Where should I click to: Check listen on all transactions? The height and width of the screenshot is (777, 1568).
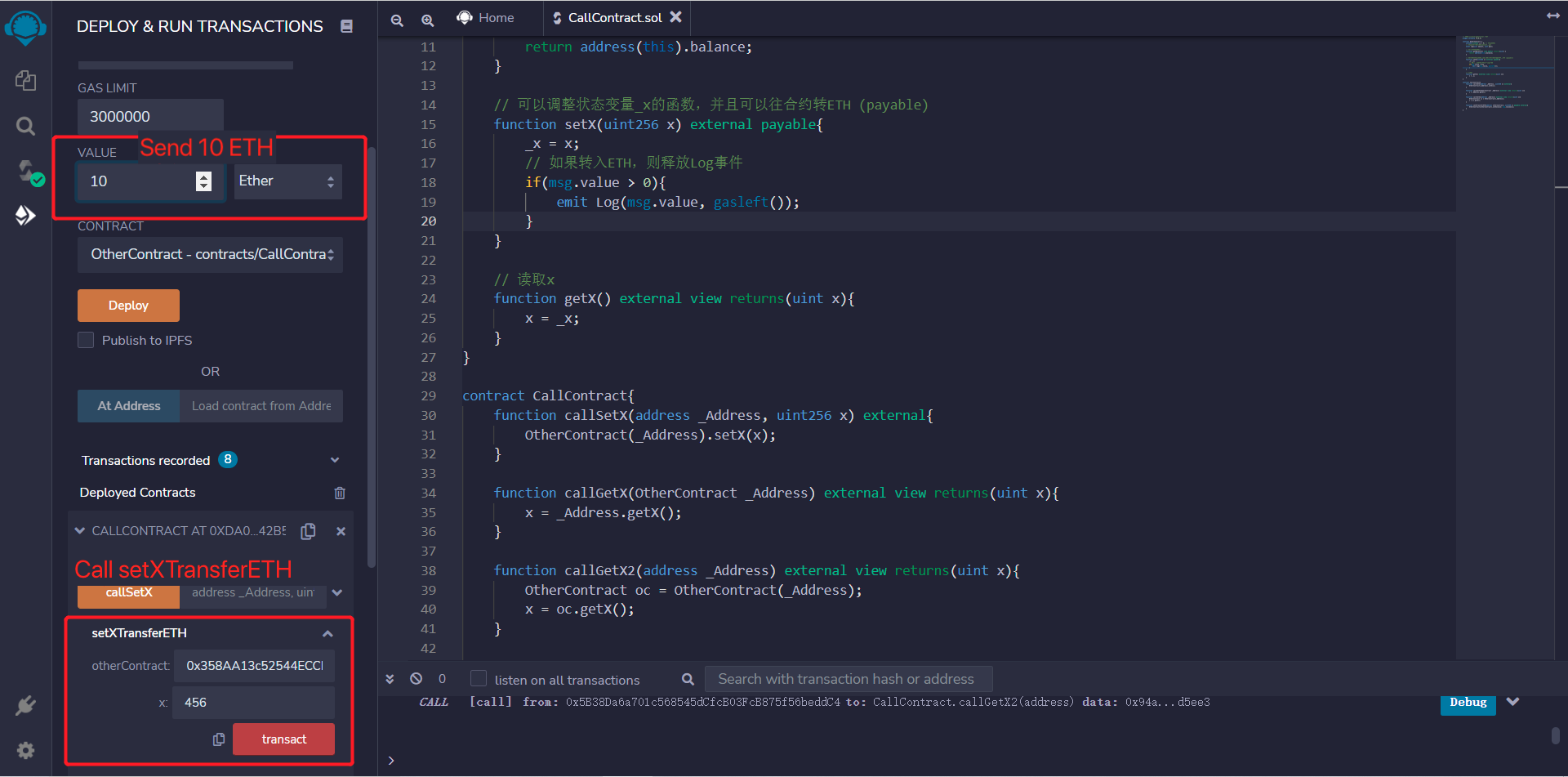[477, 678]
